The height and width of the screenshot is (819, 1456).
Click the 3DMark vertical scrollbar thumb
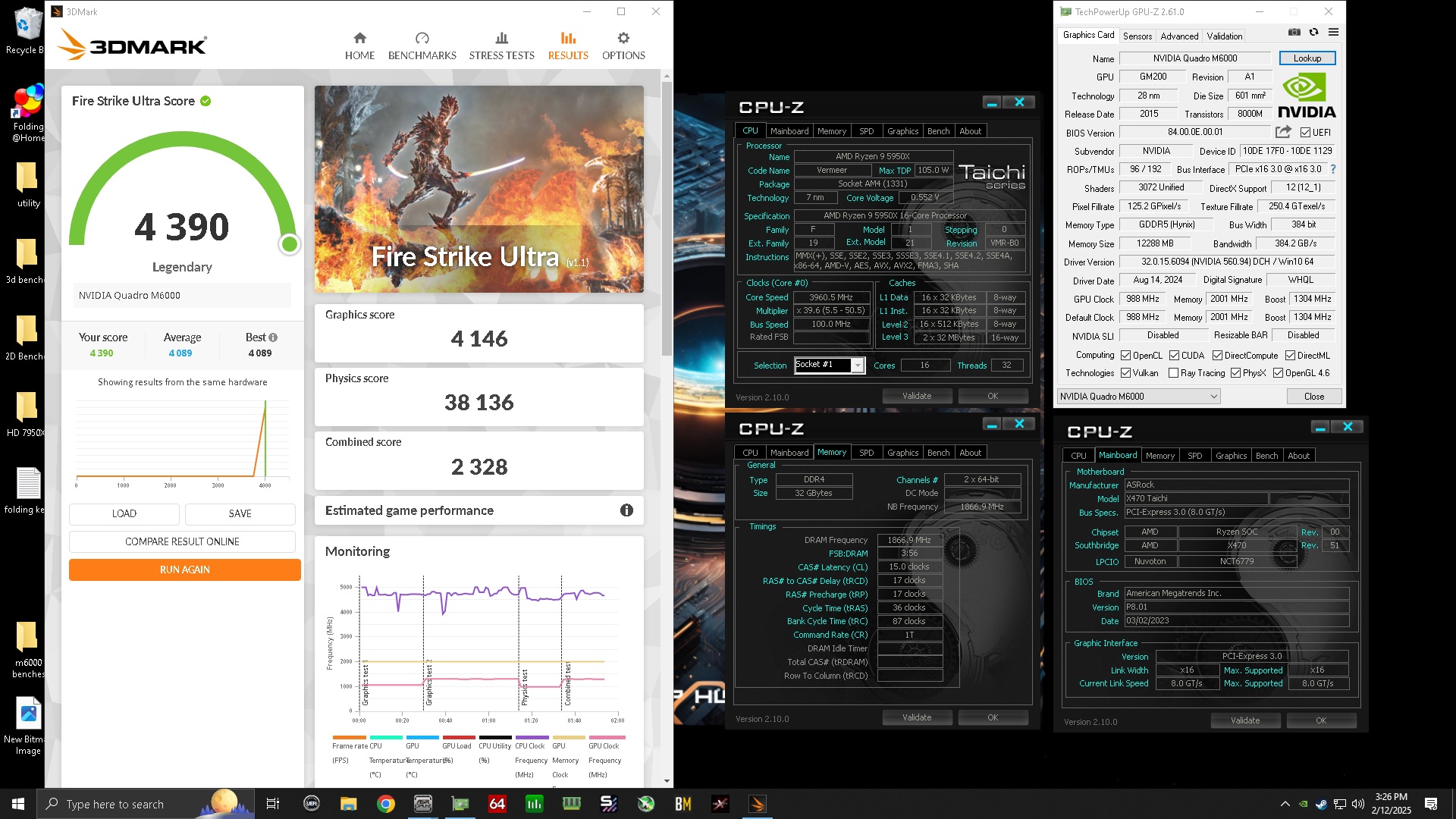point(667,220)
